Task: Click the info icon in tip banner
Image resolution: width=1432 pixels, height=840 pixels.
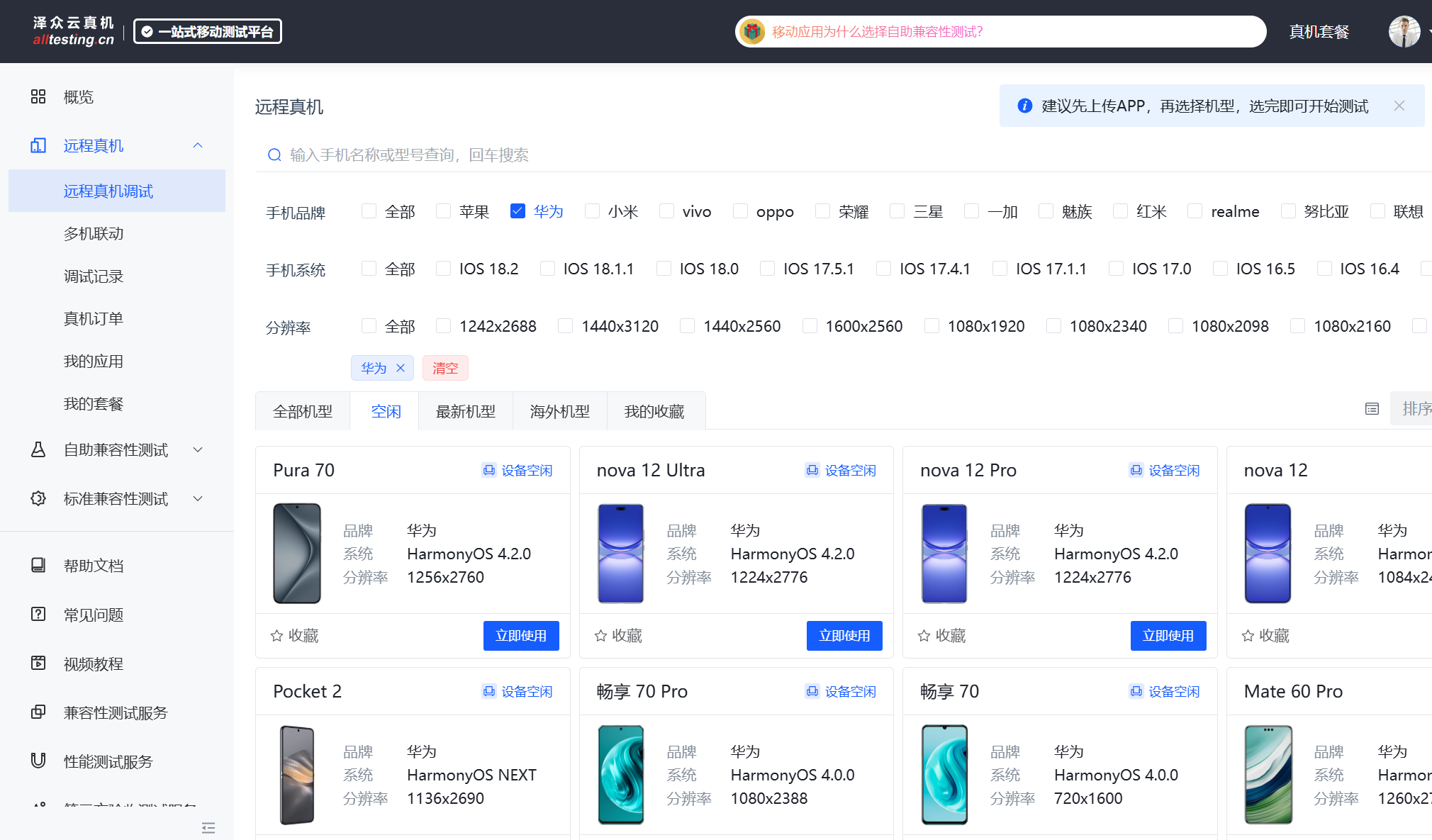Action: click(x=1024, y=106)
